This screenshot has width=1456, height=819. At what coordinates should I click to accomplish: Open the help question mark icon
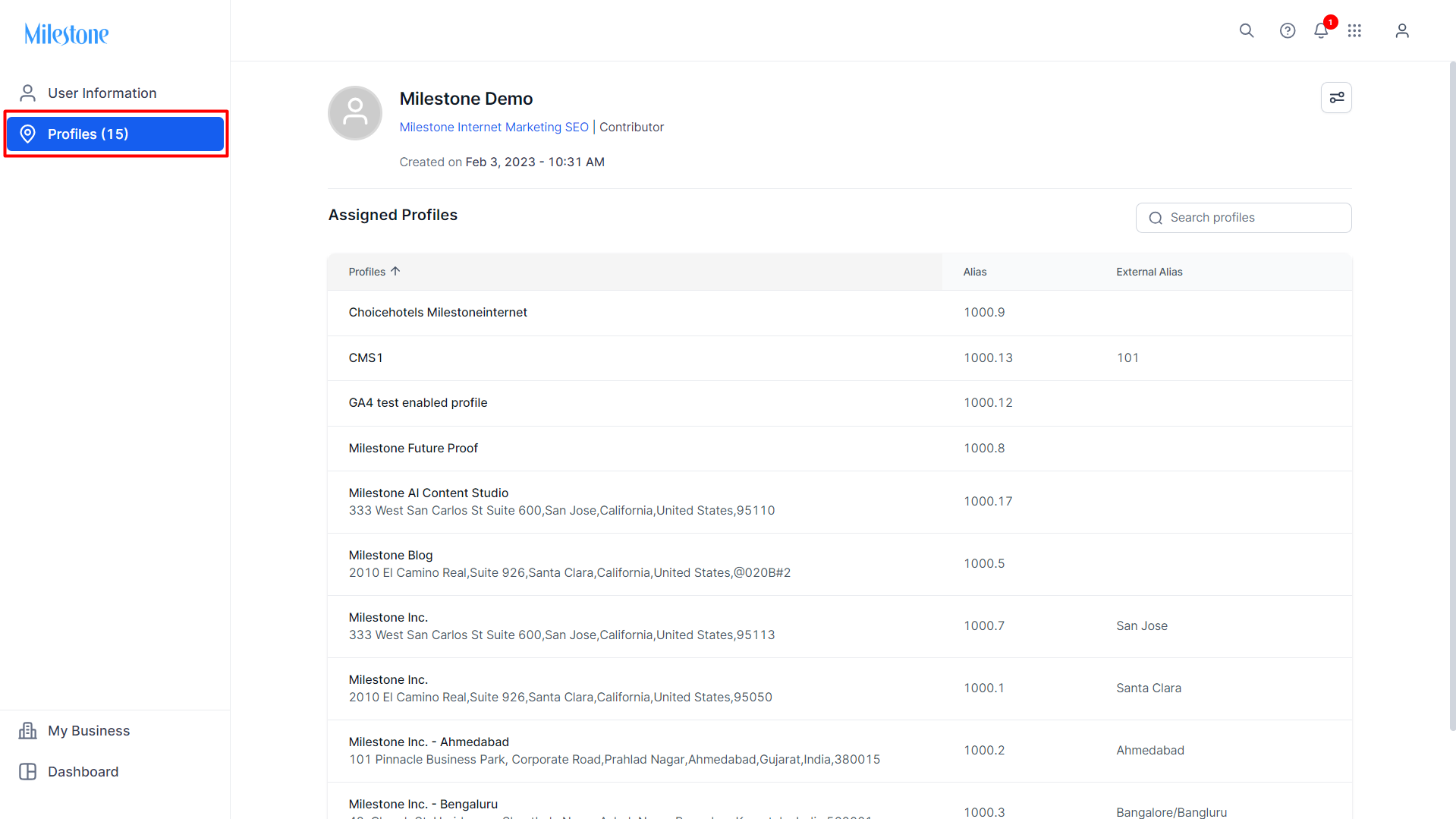1288,30
